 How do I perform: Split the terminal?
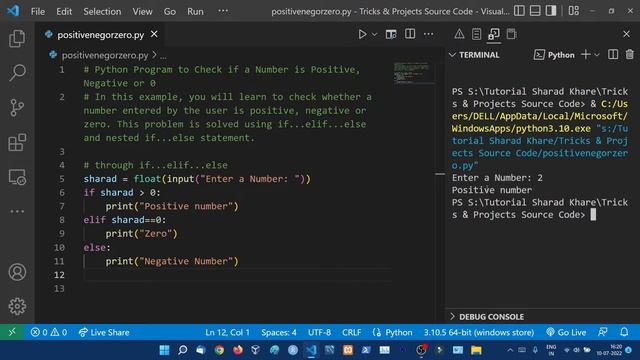pyautogui.click(x=613, y=54)
